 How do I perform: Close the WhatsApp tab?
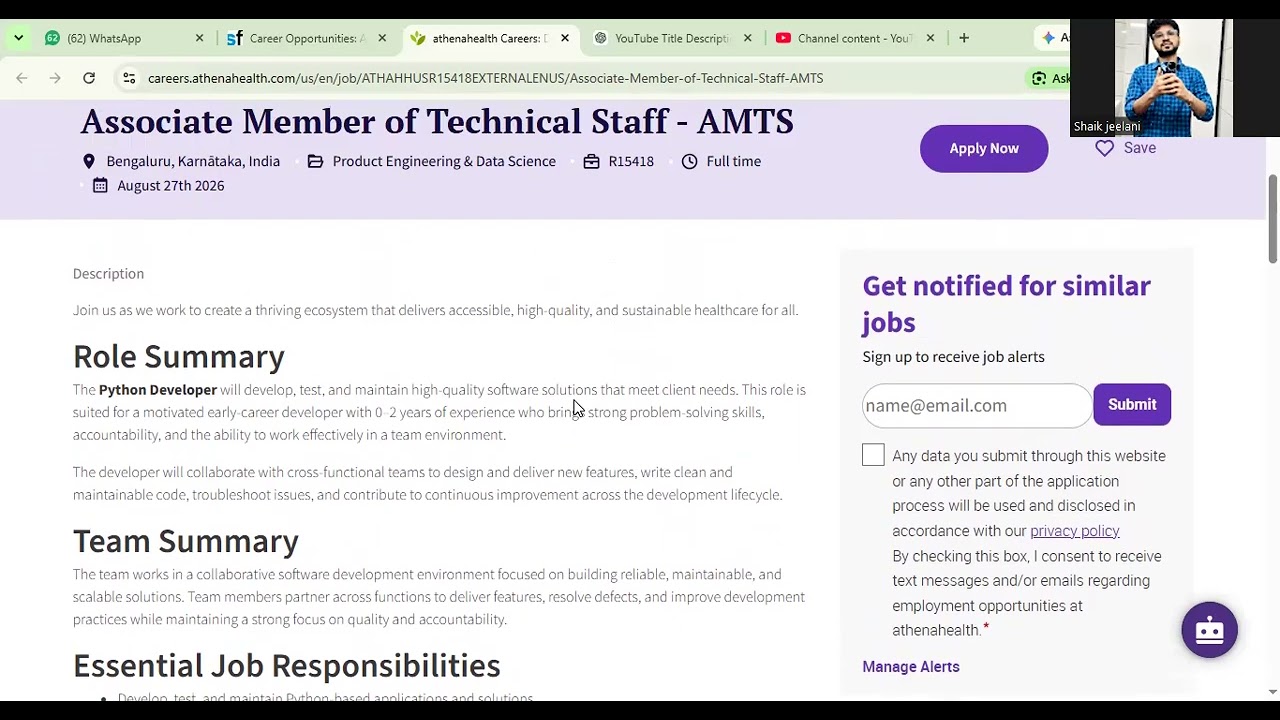point(199,38)
